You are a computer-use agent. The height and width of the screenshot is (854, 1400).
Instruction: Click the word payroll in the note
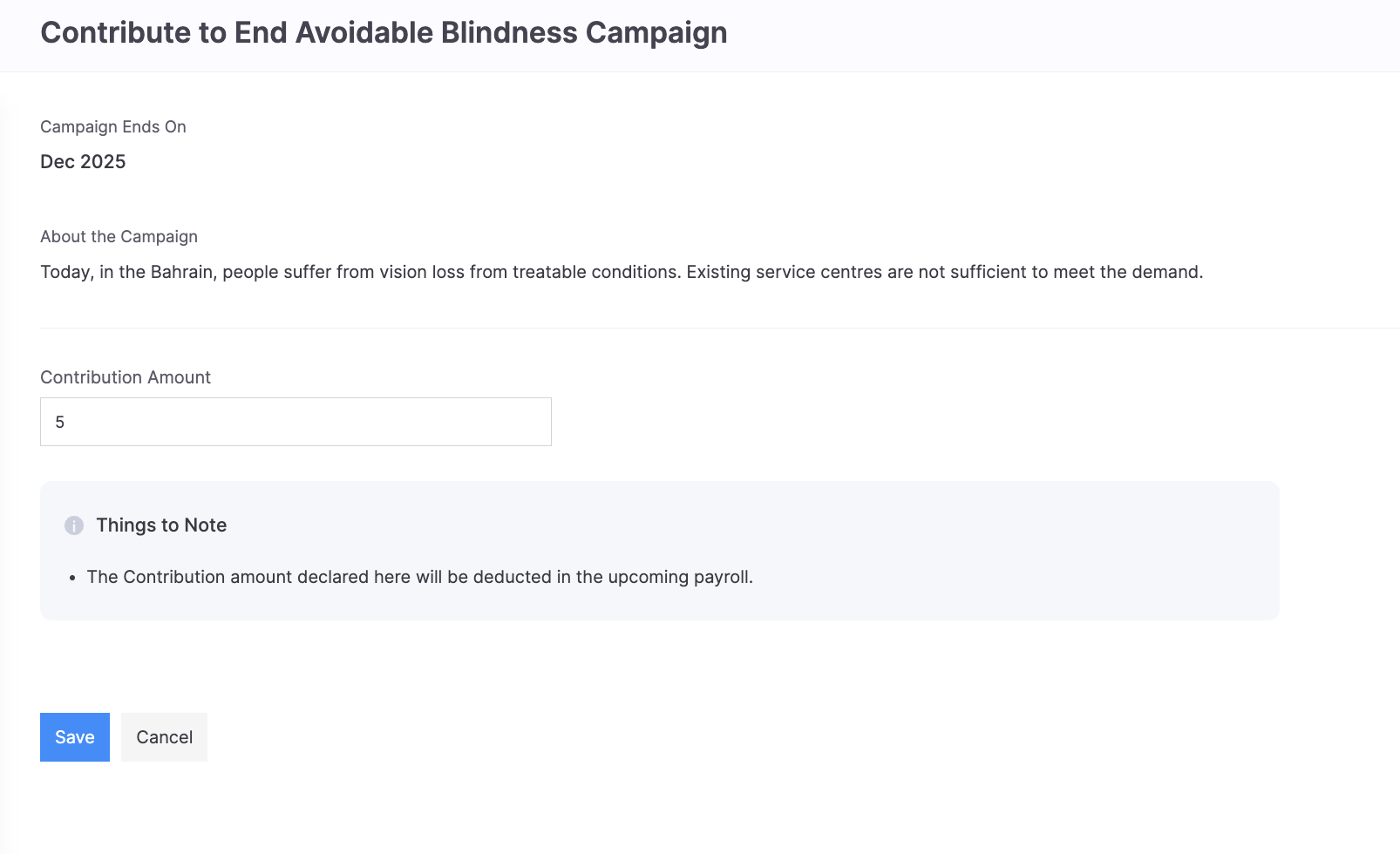pyautogui.click(x=722, y=578)
